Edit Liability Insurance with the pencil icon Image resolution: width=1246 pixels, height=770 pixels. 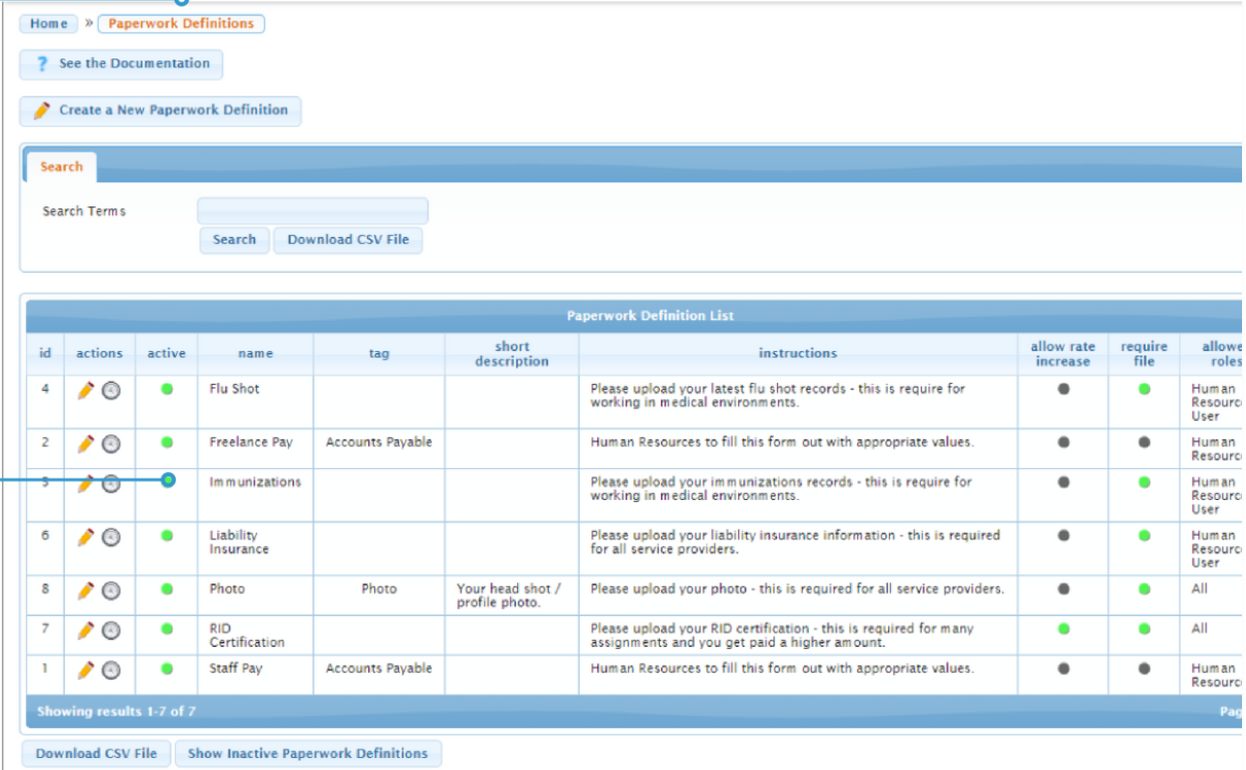click(86, 537)
